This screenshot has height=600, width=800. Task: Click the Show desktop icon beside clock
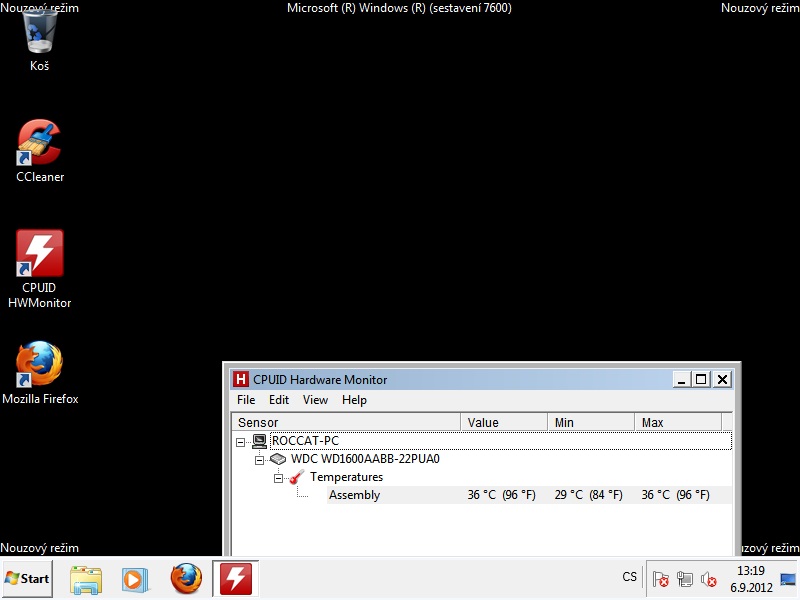[x=788, y=579]
